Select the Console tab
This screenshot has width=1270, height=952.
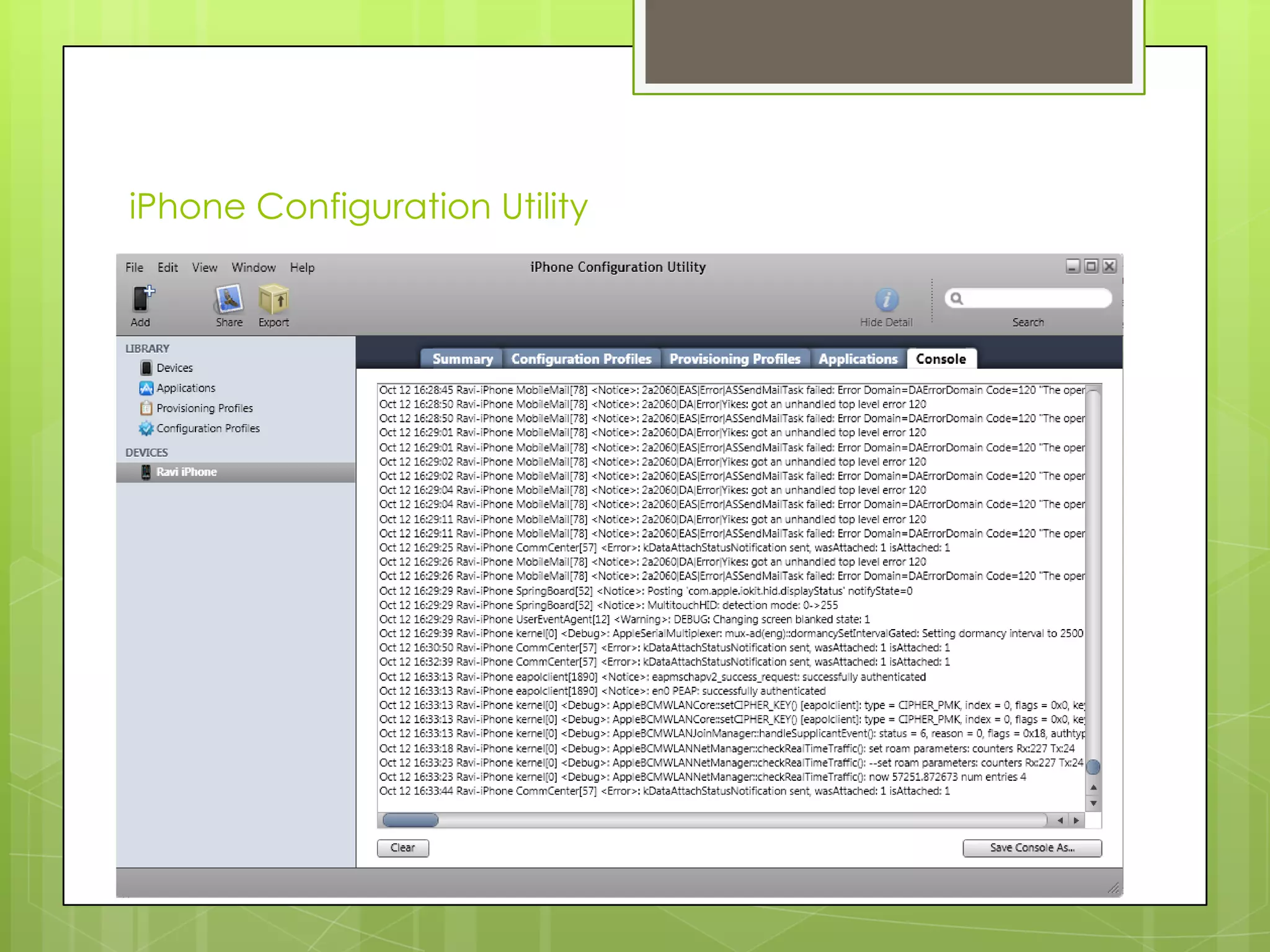coord(941,359)
